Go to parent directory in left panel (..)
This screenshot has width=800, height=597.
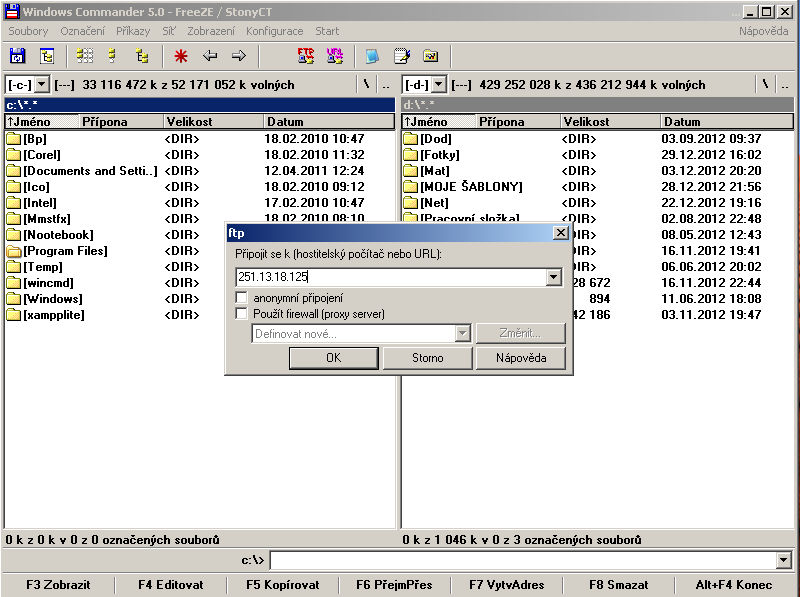point(386,85)
